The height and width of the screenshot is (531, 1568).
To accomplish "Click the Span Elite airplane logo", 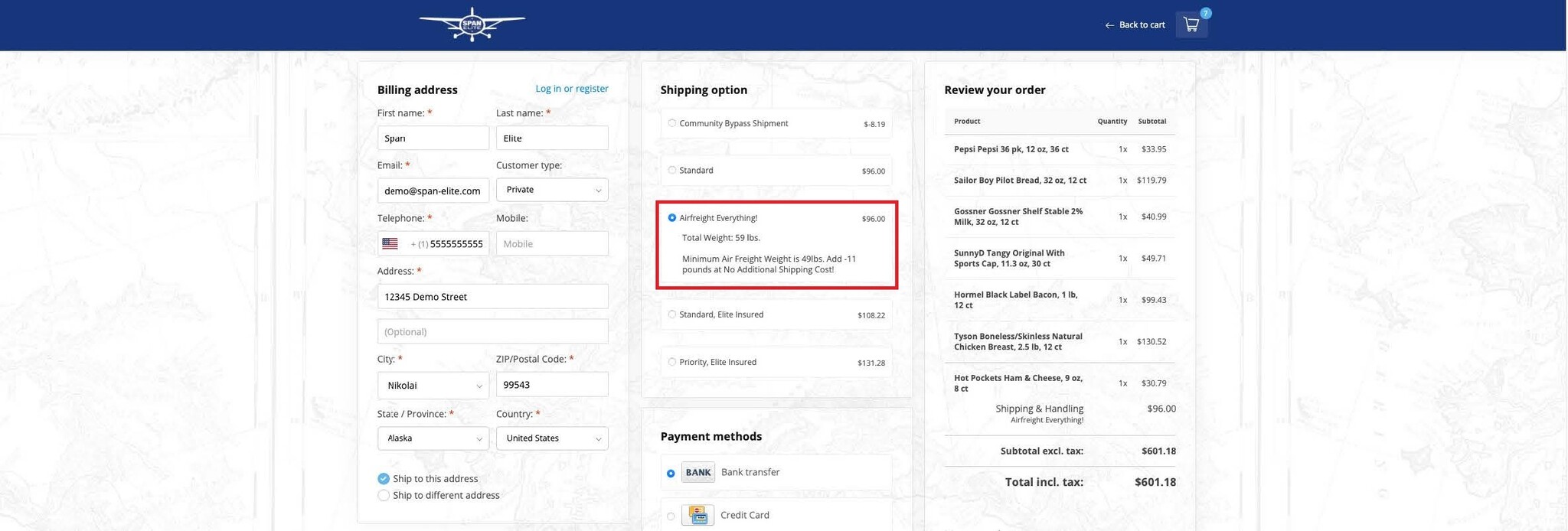I will click(x=472, y=24).
